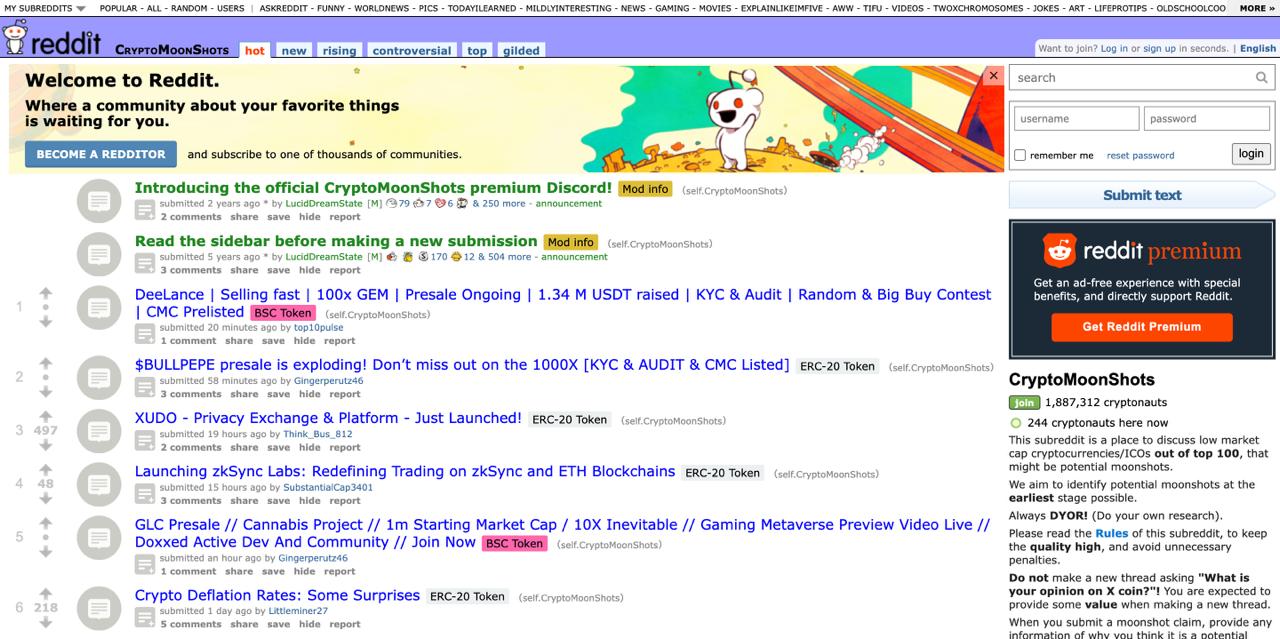Click the English language link
Image resolution: width=1280 pixels, height=639 pixels.
point(1258,48)
